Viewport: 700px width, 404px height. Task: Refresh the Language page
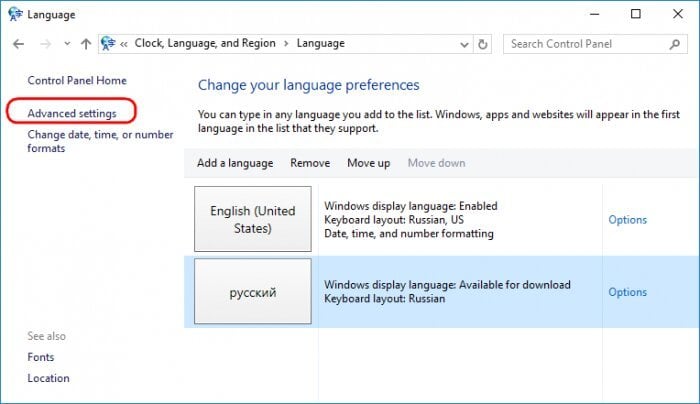[x=483, y=44]
